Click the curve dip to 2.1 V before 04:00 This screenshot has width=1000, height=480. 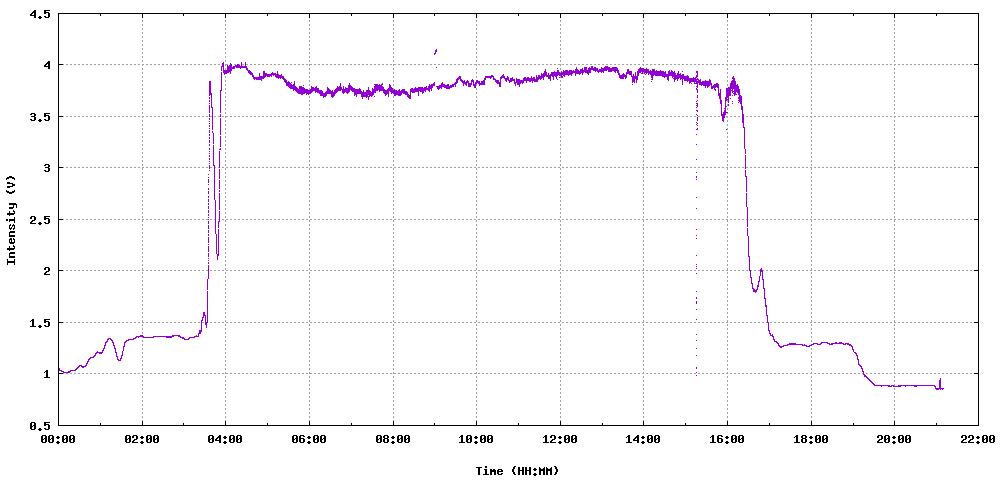click(x=217, y=256)
